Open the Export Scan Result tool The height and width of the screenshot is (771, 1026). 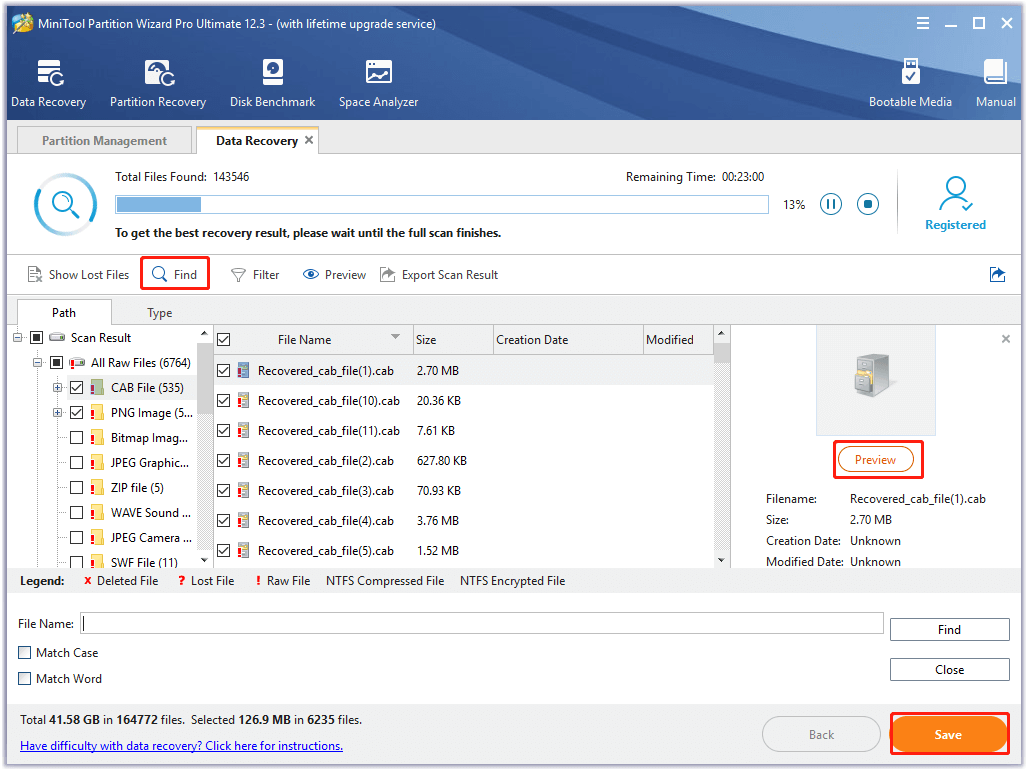439,274
